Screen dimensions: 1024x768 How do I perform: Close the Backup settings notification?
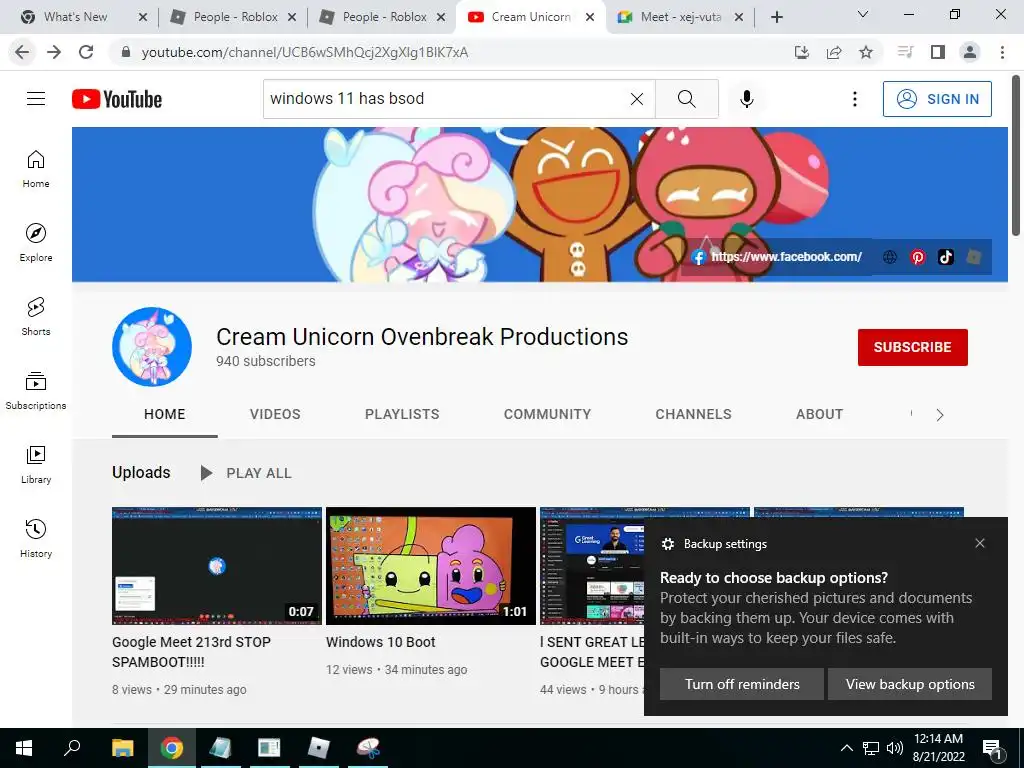980,543
